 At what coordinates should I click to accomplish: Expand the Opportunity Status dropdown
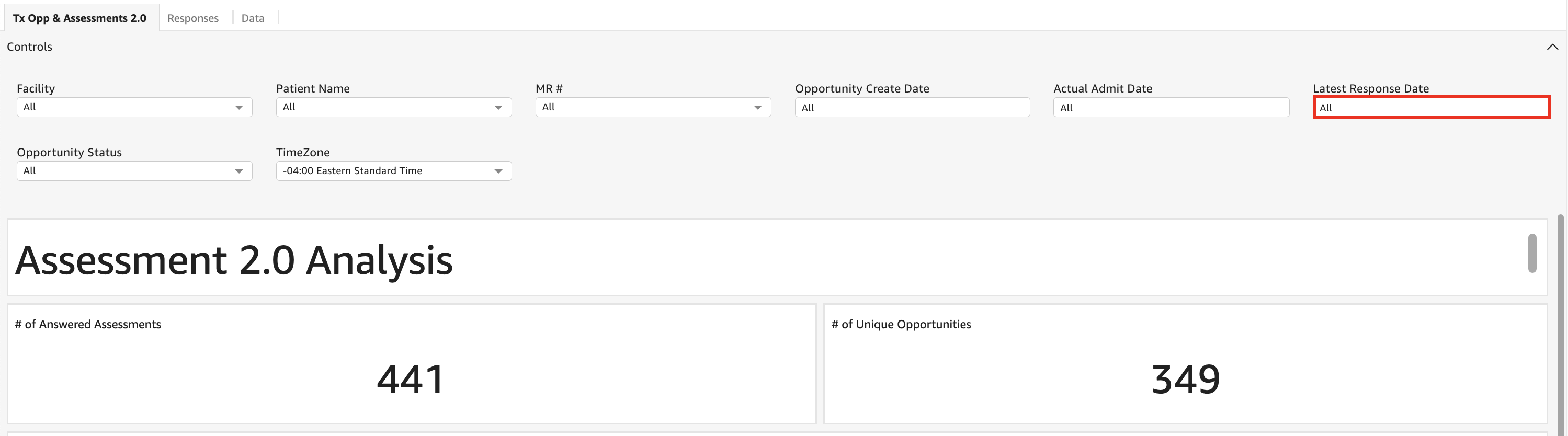tap(134, 171)
